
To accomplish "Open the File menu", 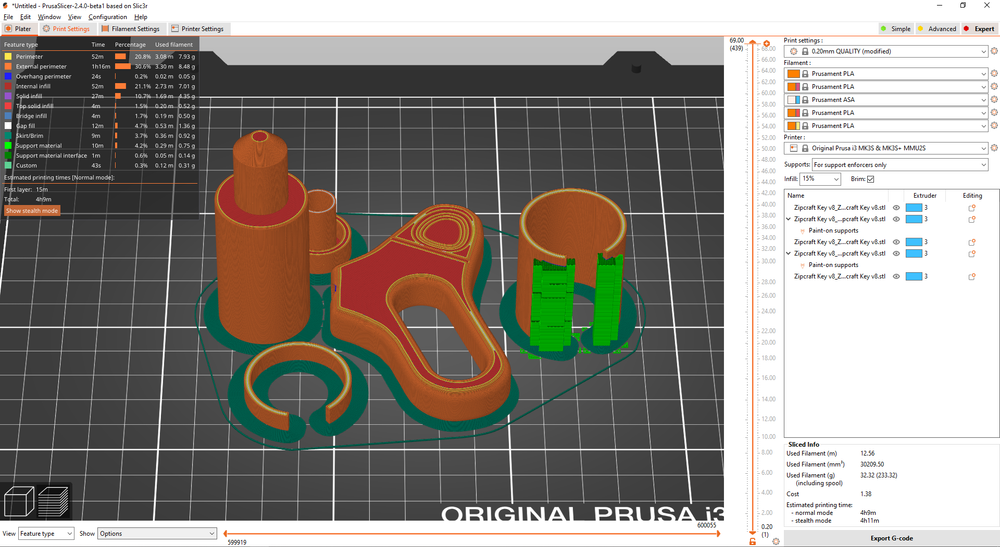I will coord(8,17).
